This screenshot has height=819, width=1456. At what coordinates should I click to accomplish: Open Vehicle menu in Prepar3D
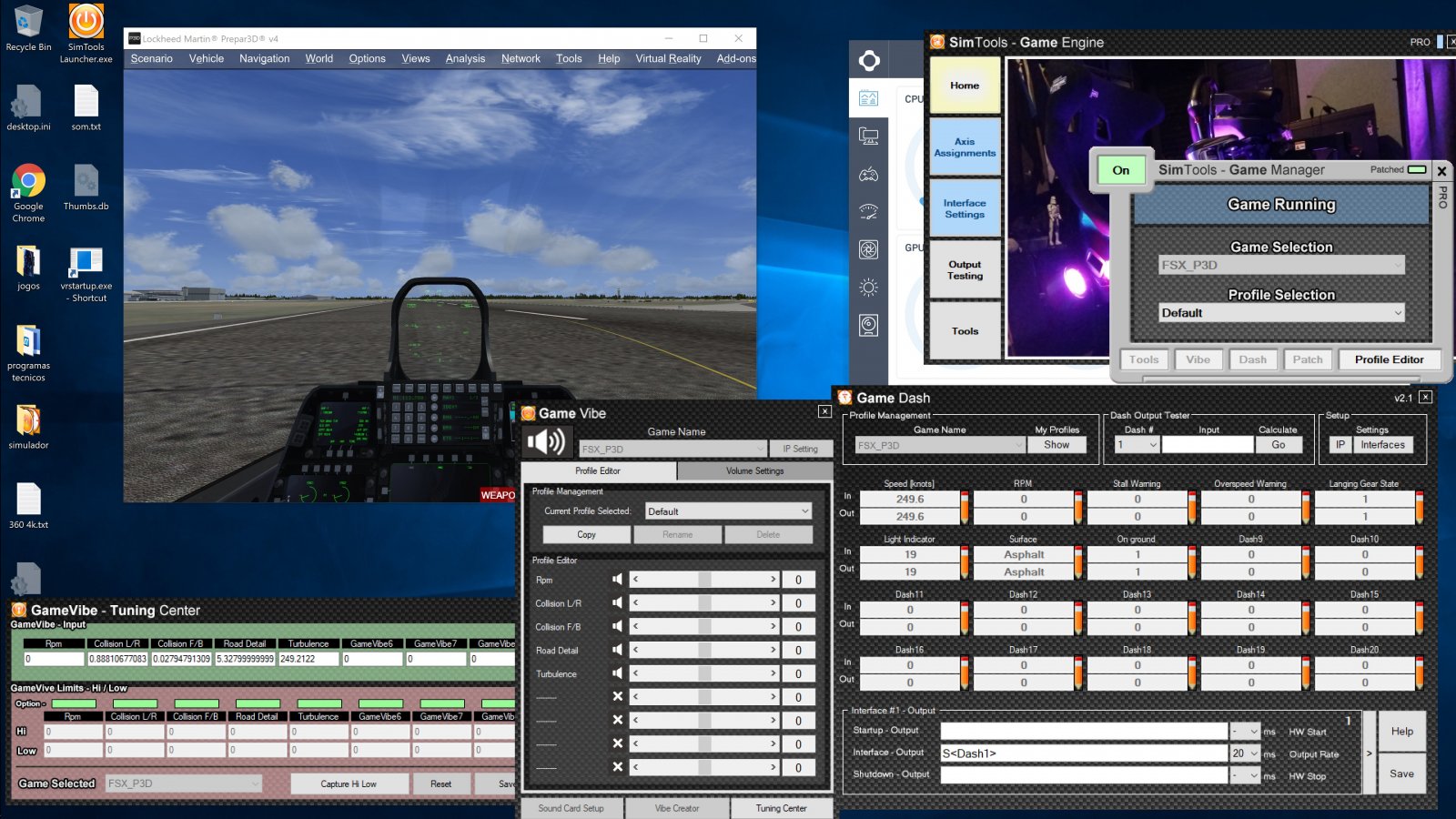pyautogui.click(x=207, y=58)
